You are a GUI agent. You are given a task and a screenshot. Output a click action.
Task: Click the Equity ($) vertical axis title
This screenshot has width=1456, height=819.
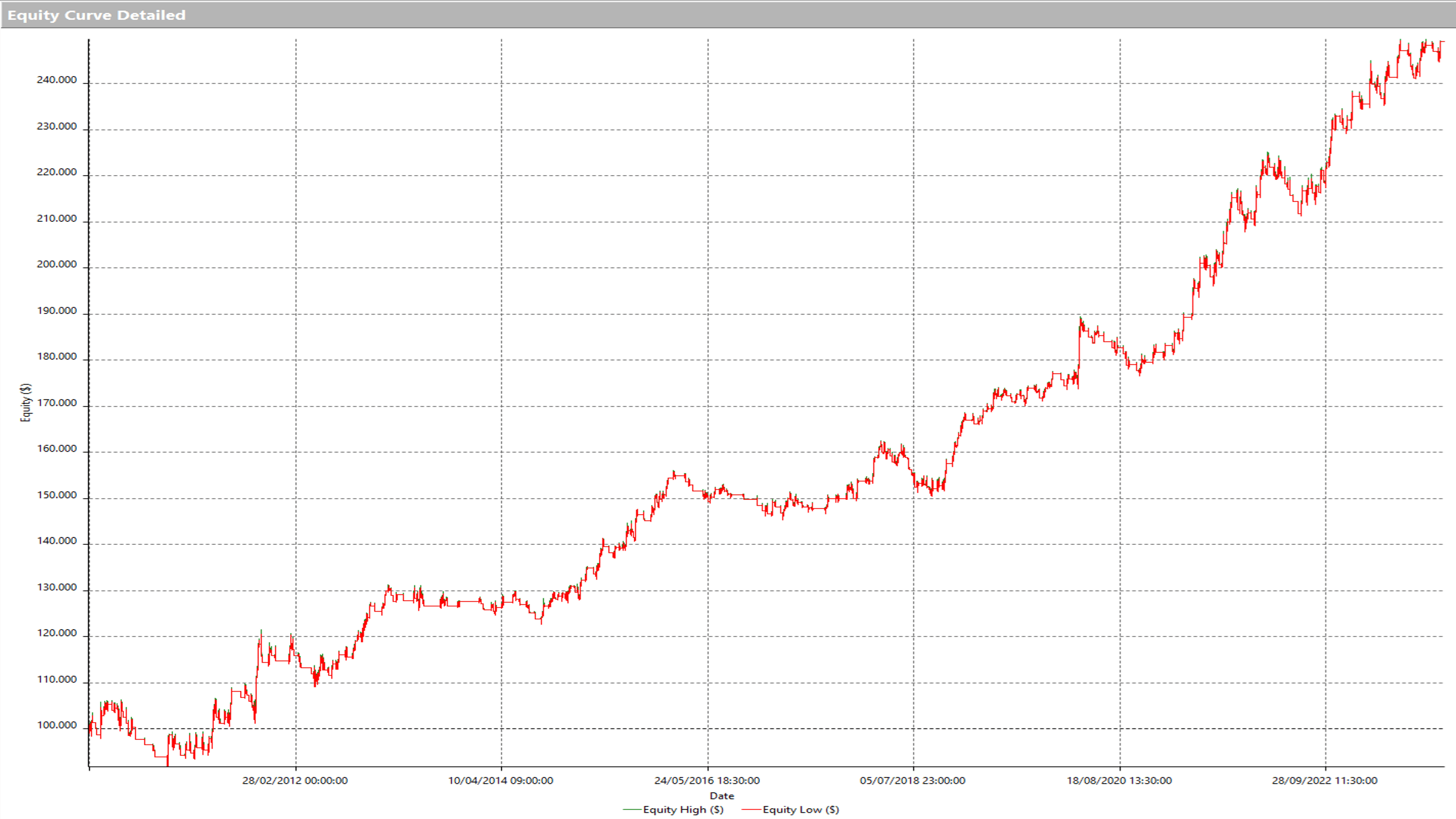tap(26, 403)
